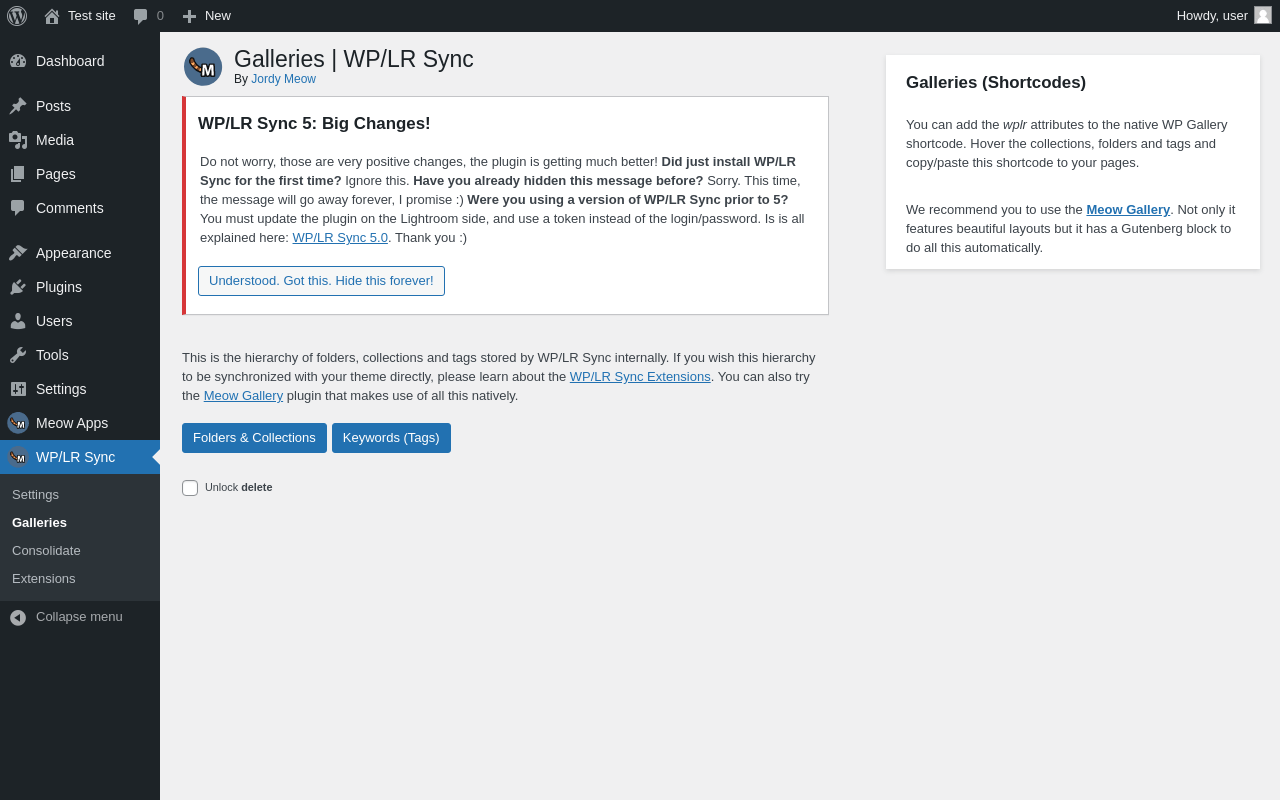
Task: Click the Users person icon
Action: coord(18,321)
